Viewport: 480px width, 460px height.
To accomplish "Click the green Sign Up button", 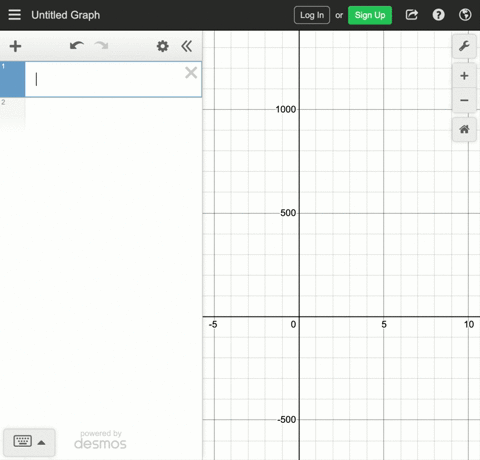I will click(x=370, y=15).
